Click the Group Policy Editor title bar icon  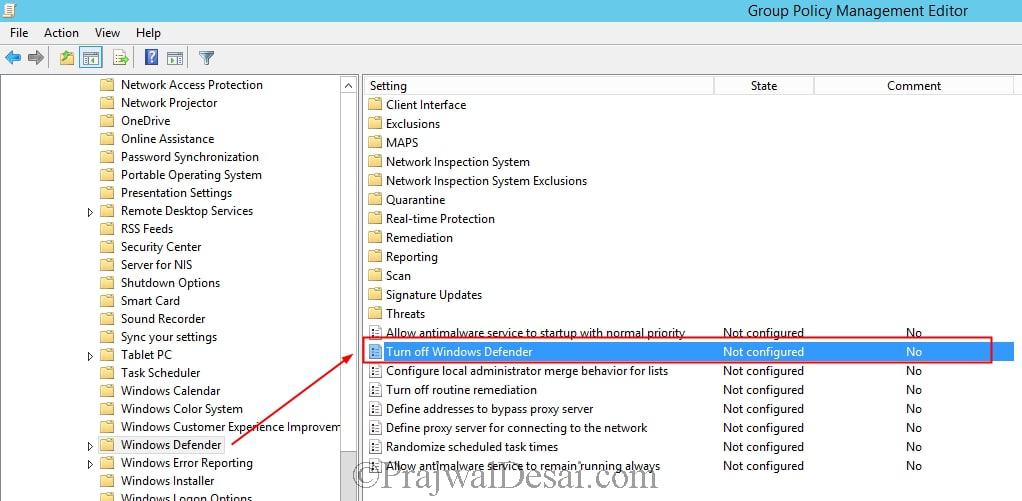click(x=9, y=10)
